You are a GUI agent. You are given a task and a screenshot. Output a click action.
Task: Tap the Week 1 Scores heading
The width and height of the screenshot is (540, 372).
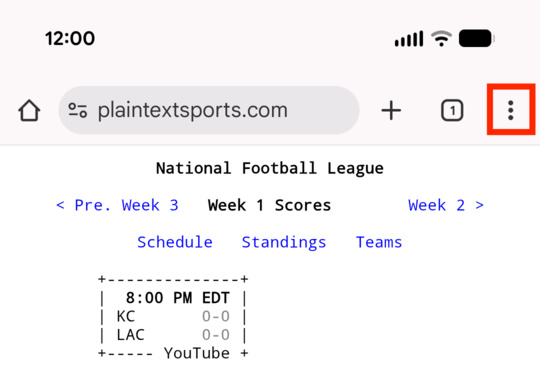pyautogui.click(x=269, y=205)
